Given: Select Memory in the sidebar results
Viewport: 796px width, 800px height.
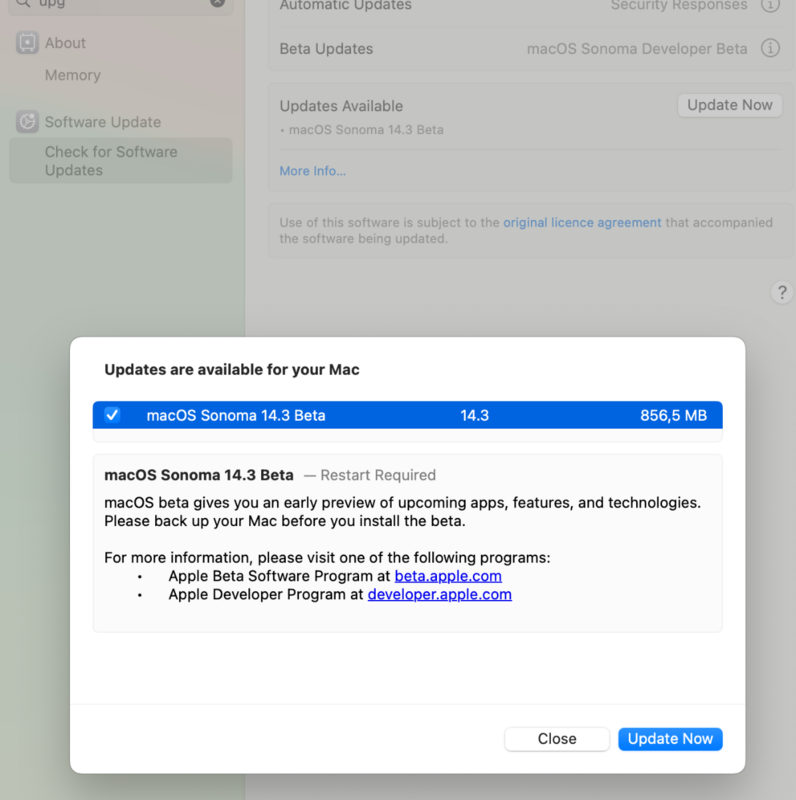Looking at the screenshot, I should [73, 75].
